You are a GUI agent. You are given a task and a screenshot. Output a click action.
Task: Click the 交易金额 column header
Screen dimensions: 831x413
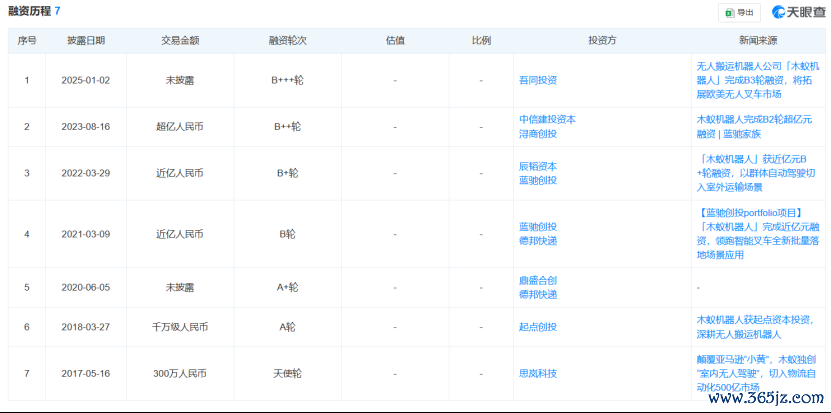[x=180, y=41]
